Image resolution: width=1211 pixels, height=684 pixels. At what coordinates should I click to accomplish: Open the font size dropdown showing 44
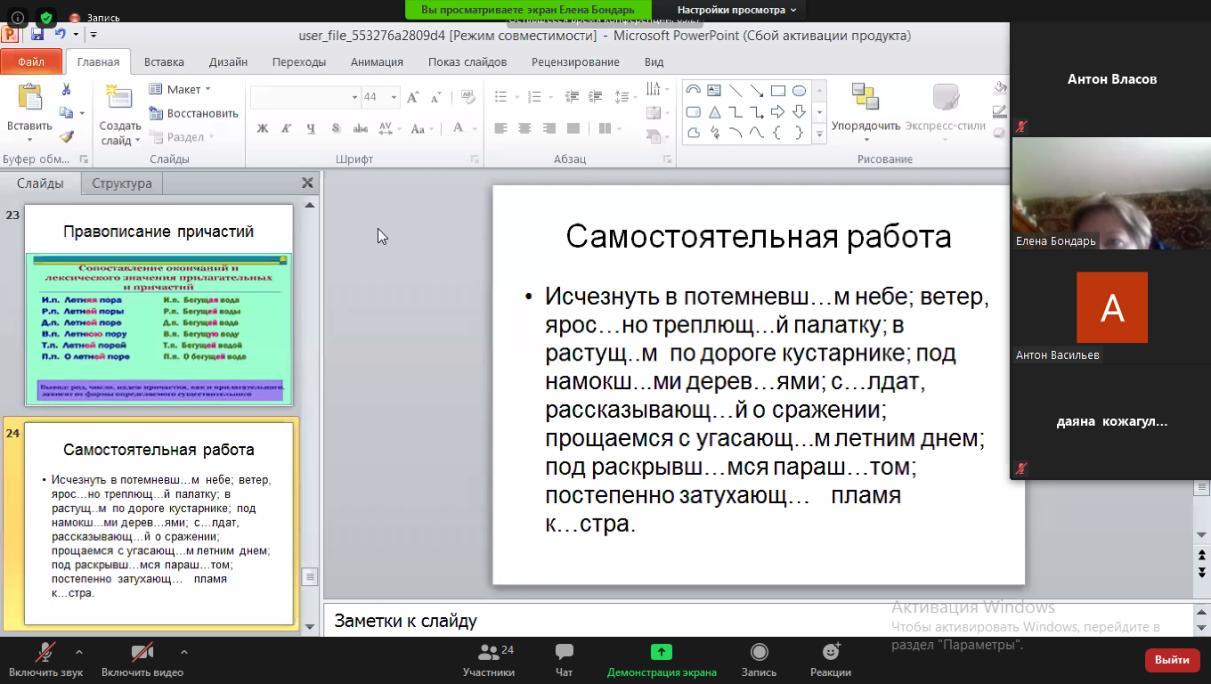point(394,97)
